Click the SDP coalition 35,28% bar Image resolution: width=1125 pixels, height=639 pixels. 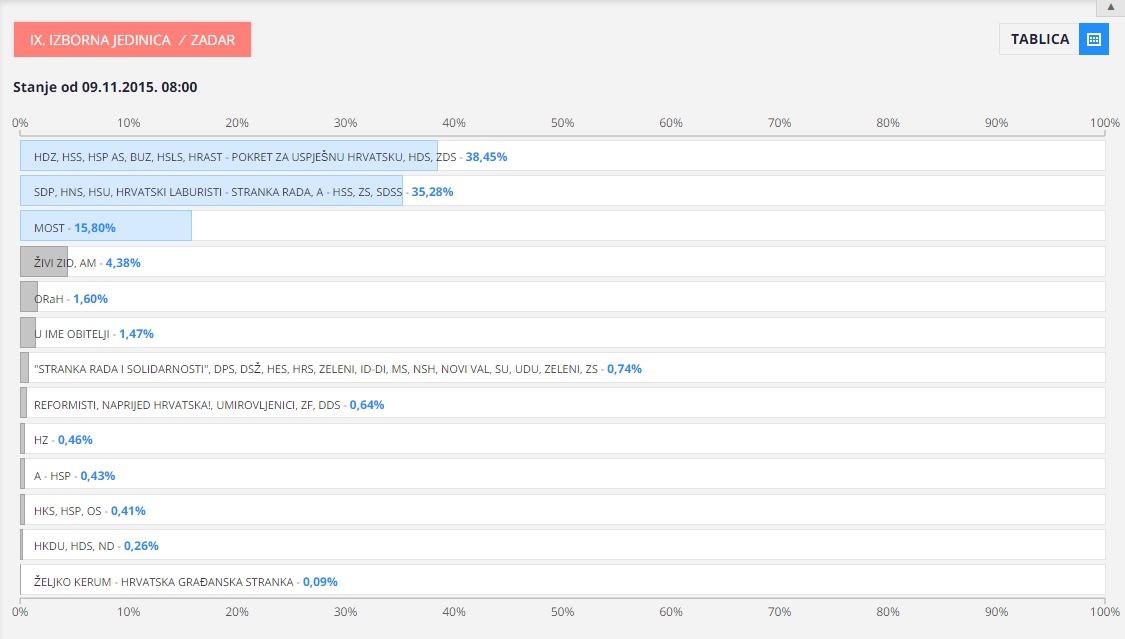click(x=212, y=191)
